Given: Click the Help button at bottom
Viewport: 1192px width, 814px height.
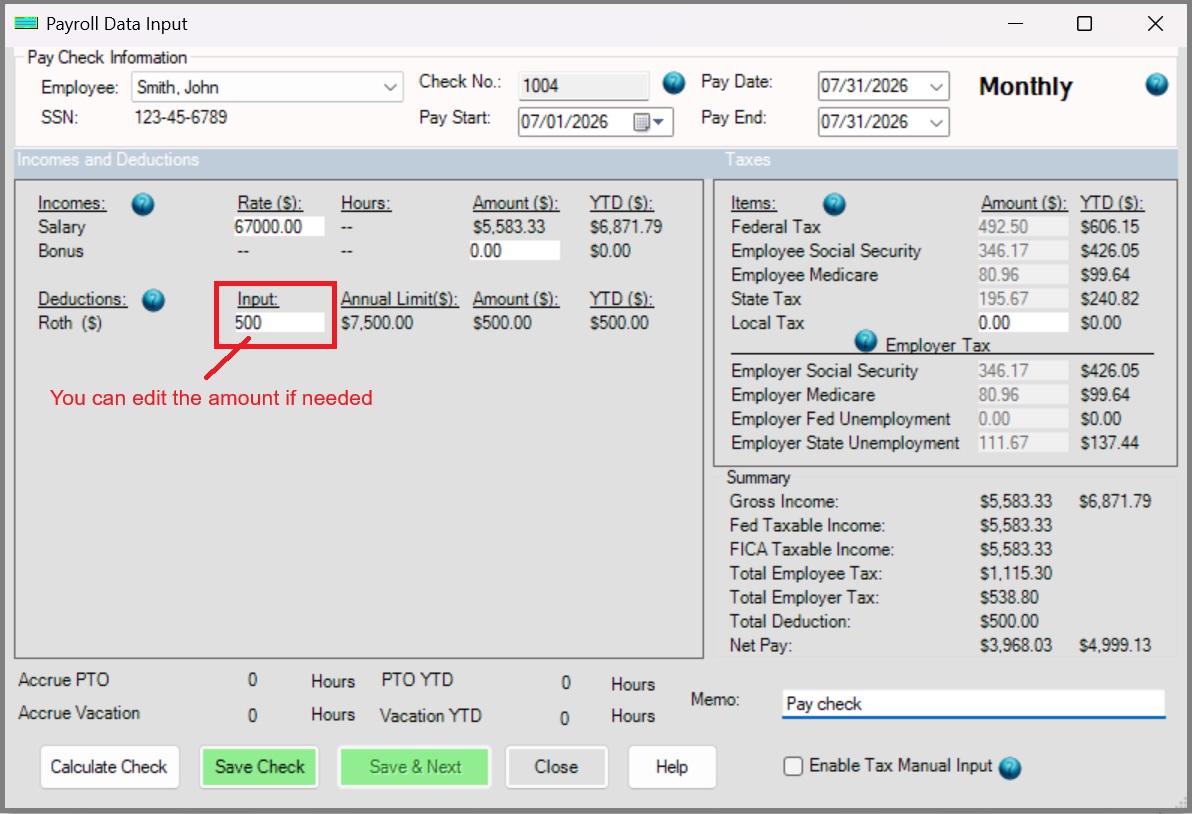Looking at the screenshot, I should [x=672, y=767].
